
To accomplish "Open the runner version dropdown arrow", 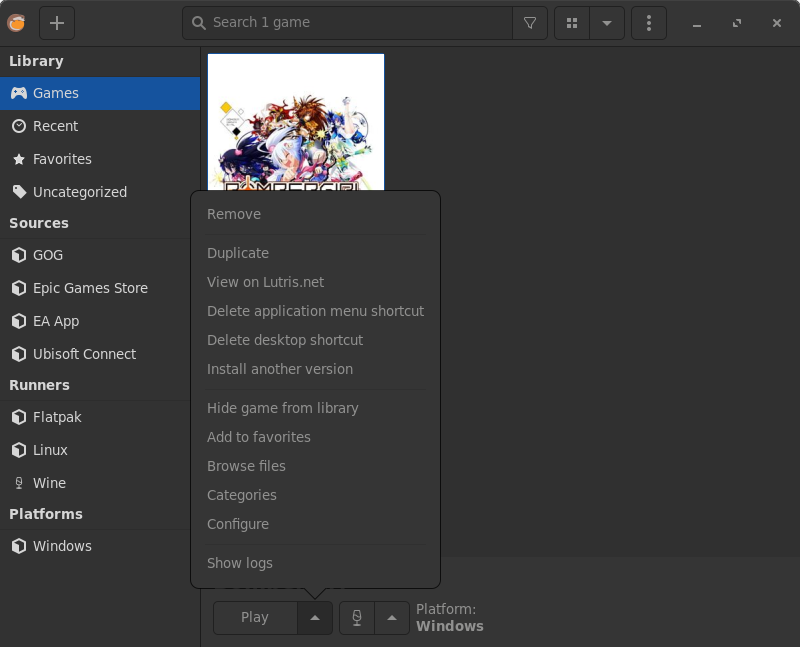I will (x=391, y=618).
